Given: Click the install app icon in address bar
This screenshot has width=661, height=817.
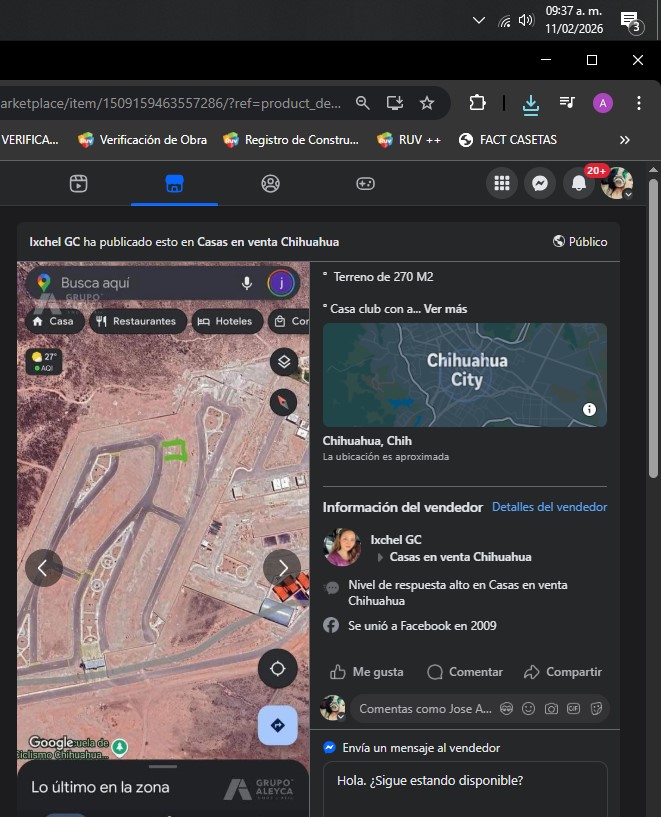Looking at the screenshot, I should click(x=394, y=103).
